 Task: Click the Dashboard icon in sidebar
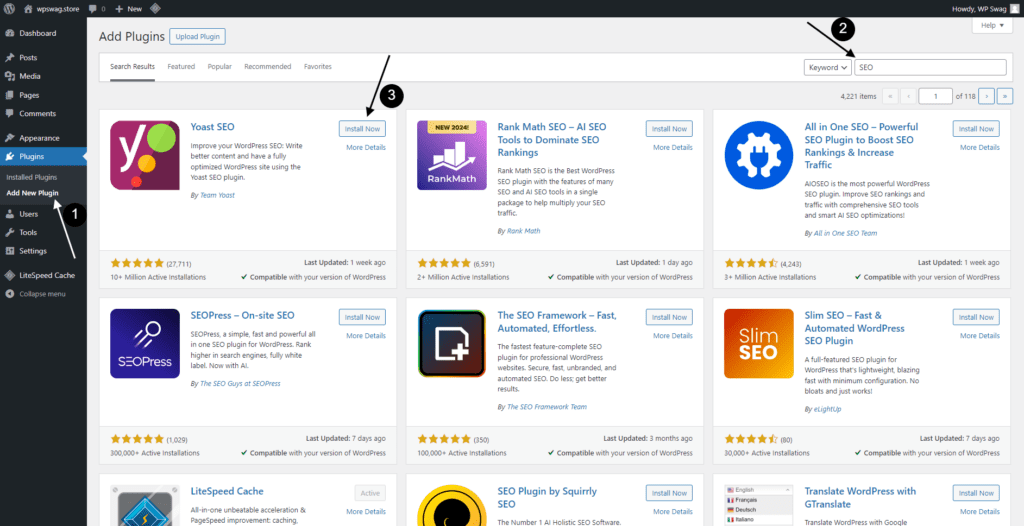tap(9, 33)
